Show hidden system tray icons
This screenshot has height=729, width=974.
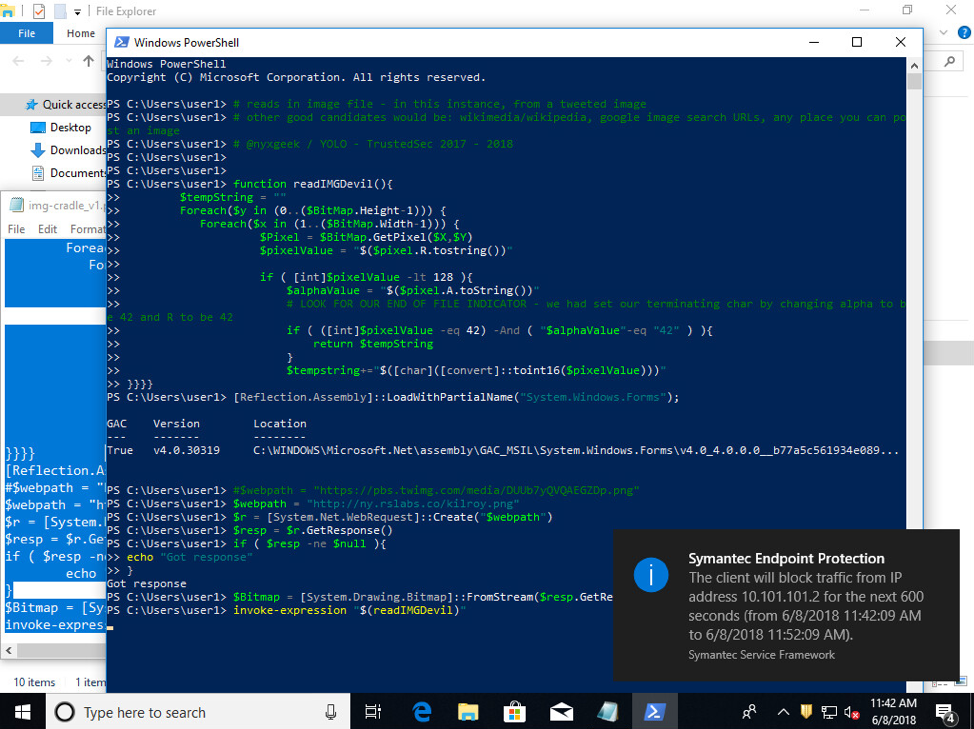[x=783, y=712]
